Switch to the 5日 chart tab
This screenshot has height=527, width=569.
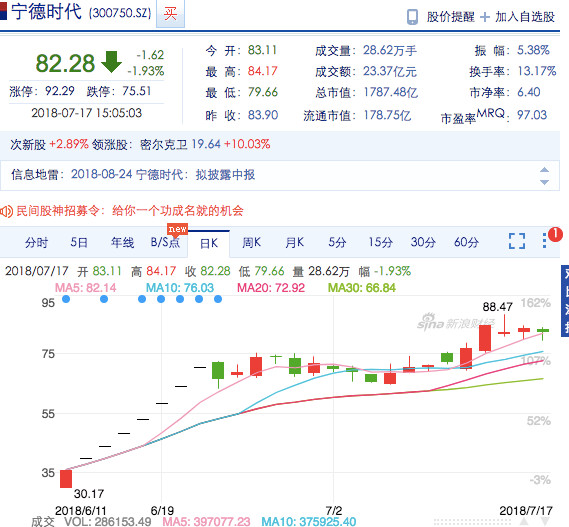79,242
